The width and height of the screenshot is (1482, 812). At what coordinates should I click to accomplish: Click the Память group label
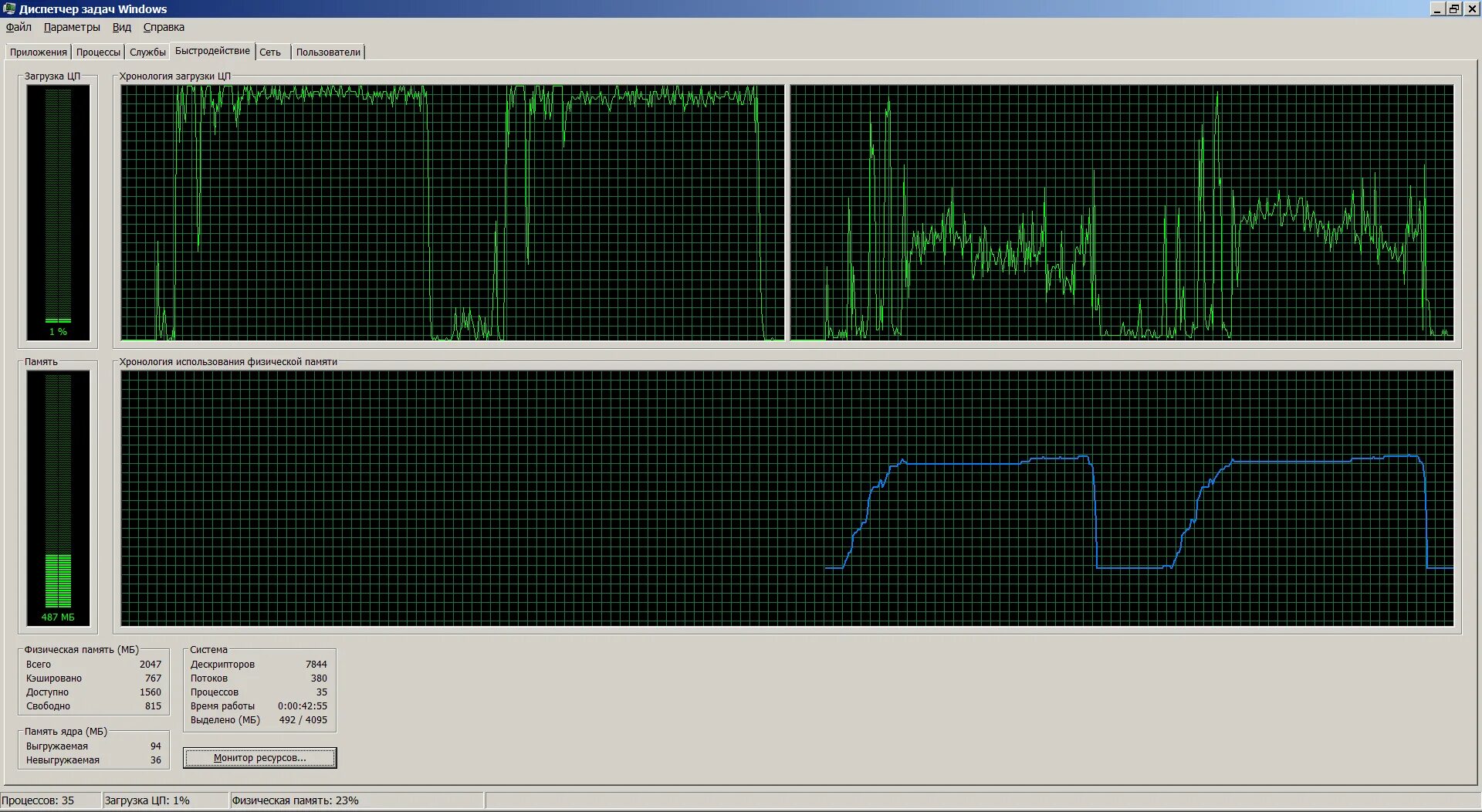pos(41,362)
